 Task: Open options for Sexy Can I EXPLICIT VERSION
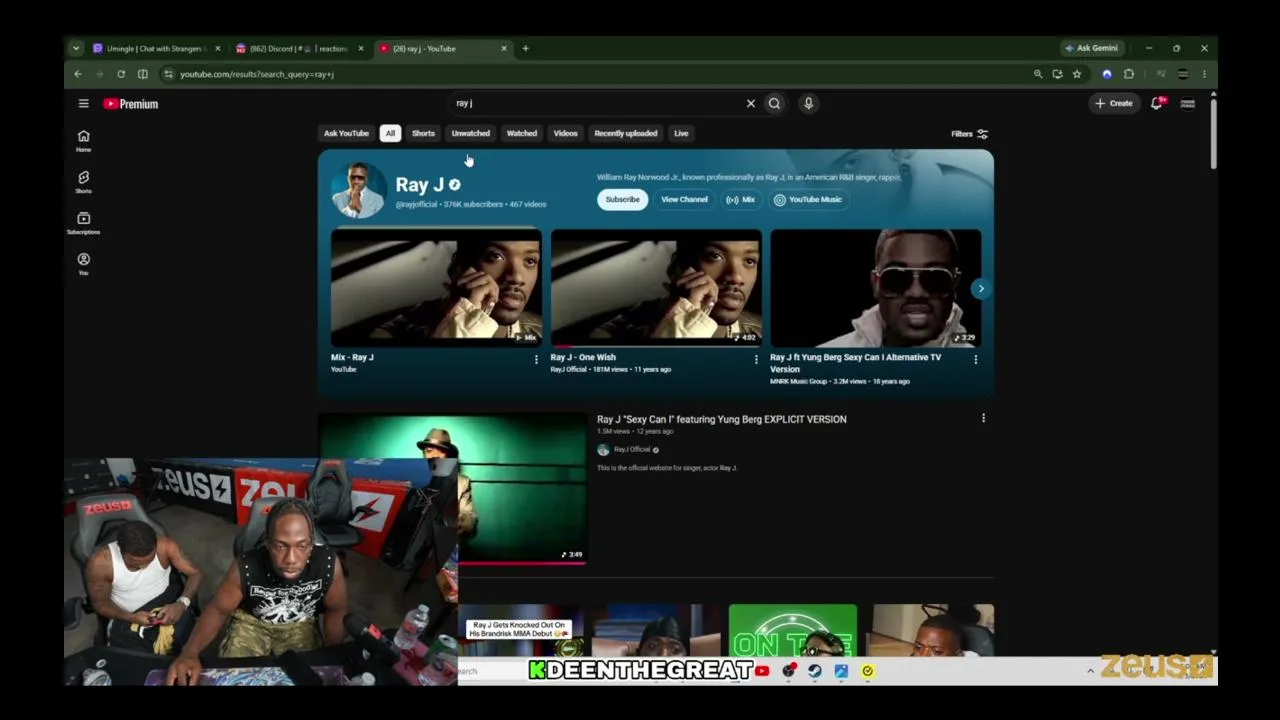[983, 419]
